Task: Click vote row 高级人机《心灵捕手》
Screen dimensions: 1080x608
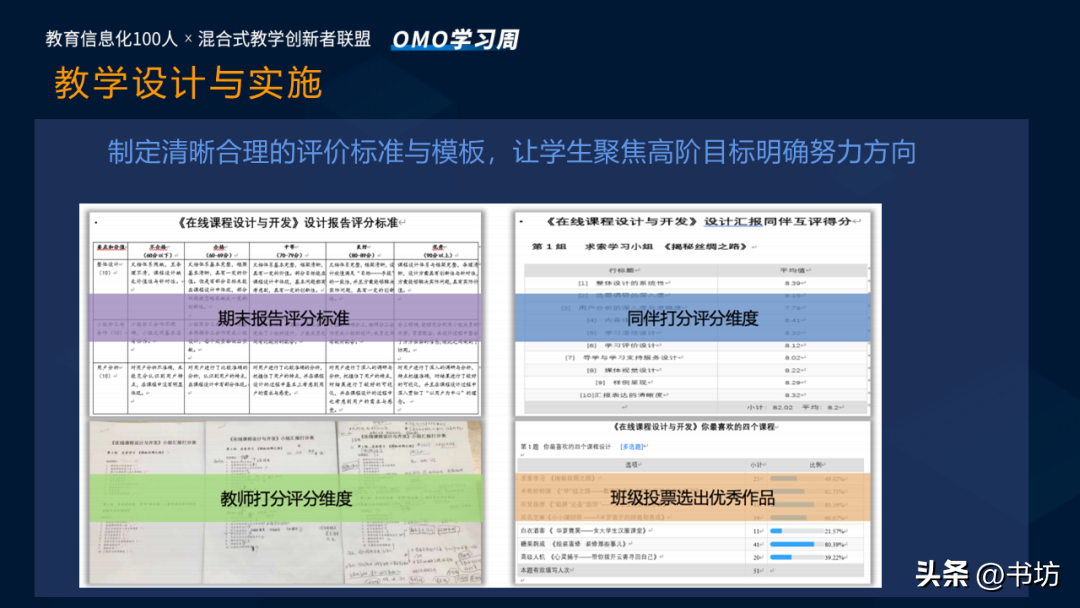Action: [x=691, y=557]
